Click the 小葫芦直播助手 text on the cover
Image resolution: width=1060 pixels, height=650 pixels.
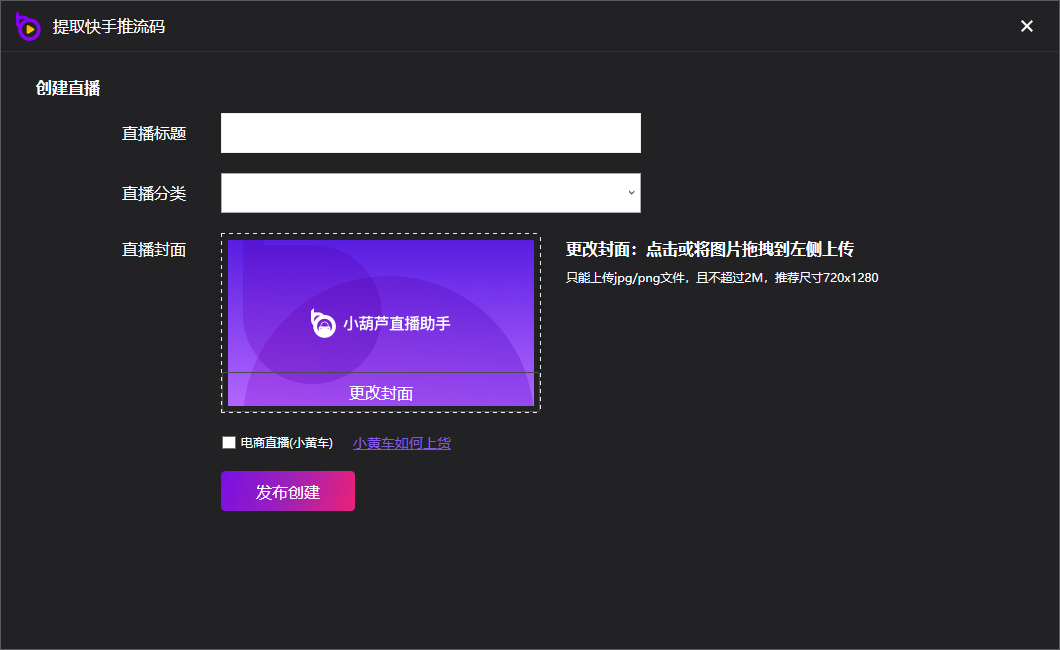pos(397,324)
